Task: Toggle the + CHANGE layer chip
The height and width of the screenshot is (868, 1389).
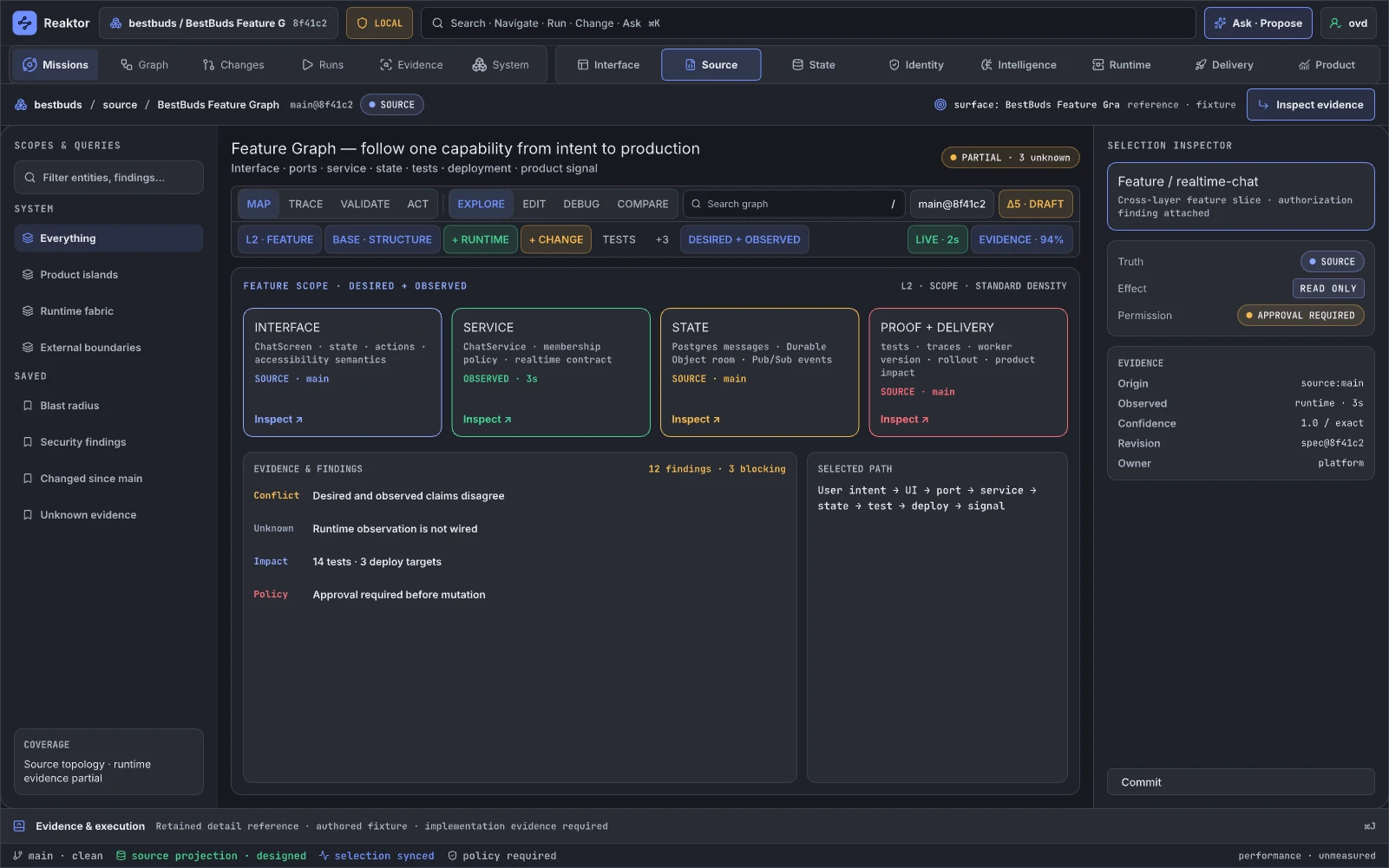Action: [556, 240]
